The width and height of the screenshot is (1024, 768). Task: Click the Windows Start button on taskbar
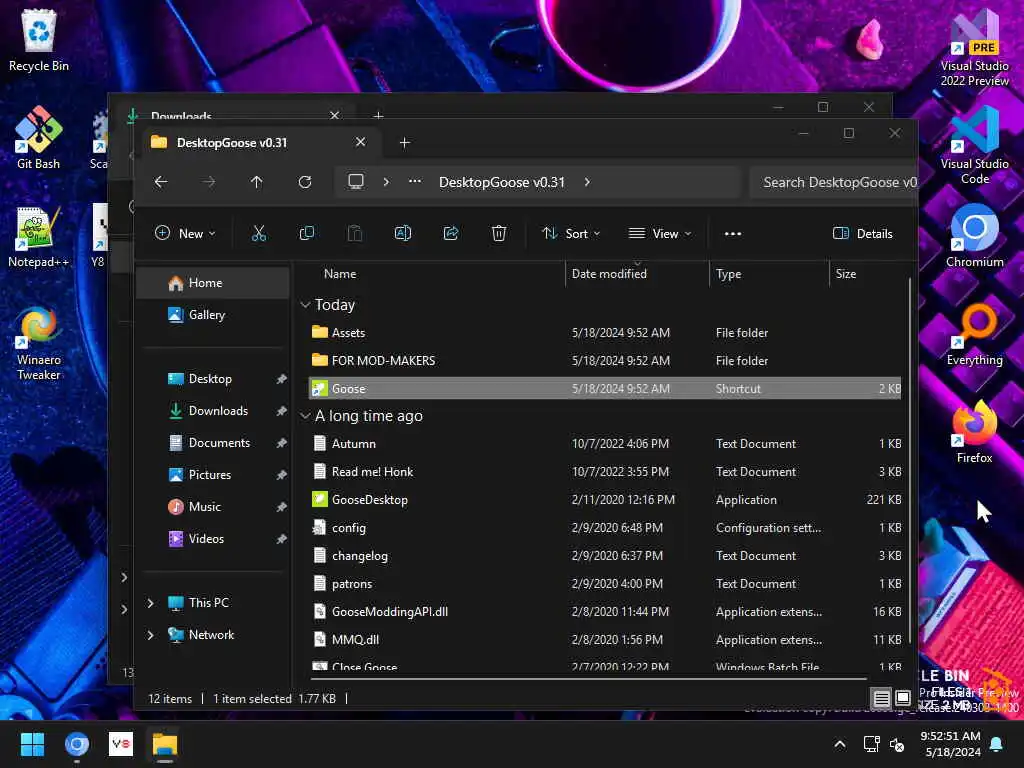(x=32, y=744)
